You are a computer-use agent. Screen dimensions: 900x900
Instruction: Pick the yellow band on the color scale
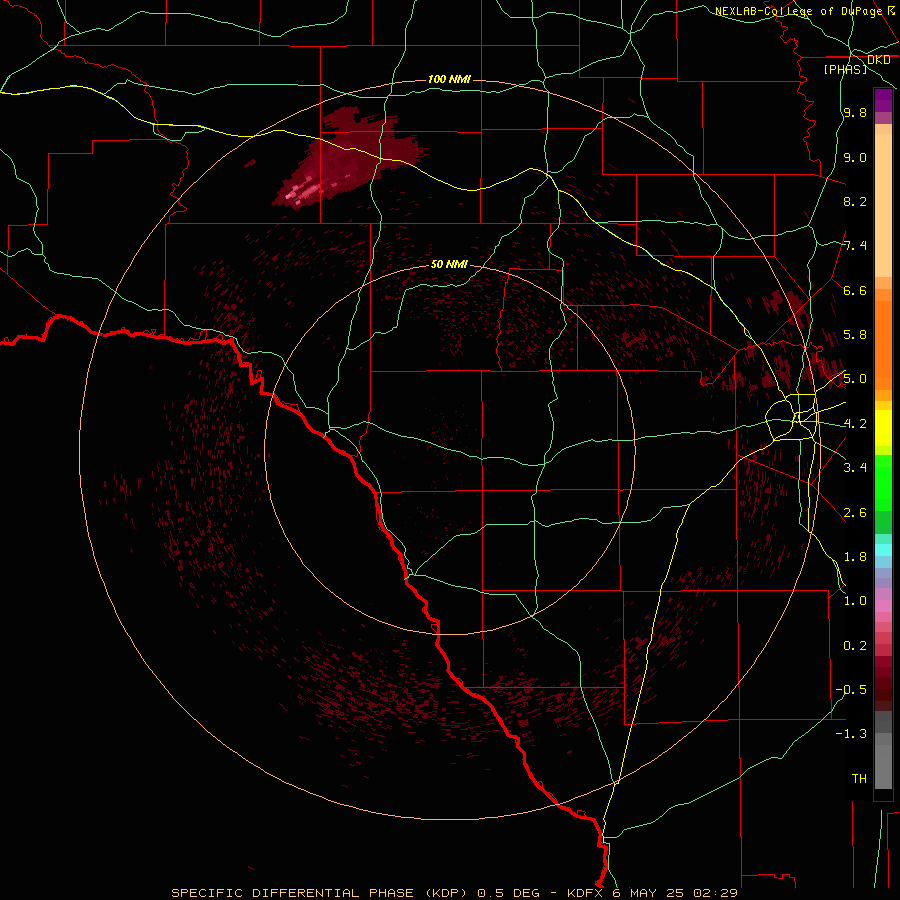[883, 428]
